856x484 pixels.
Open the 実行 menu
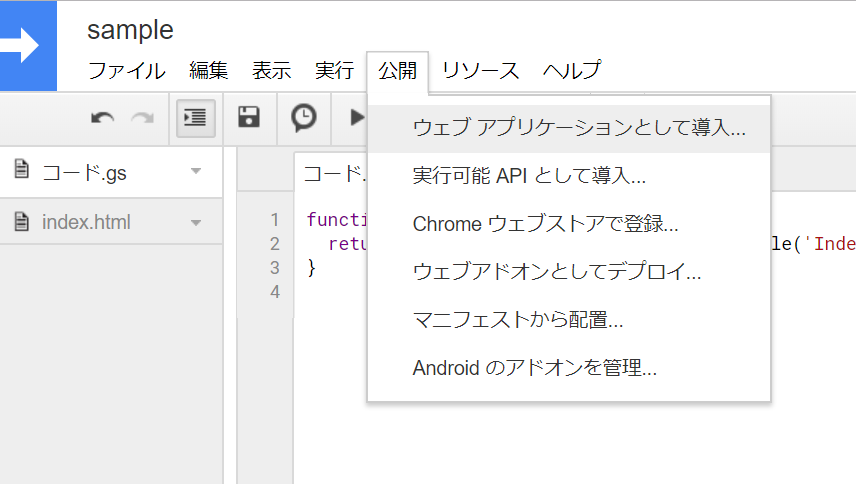[334, 71]
